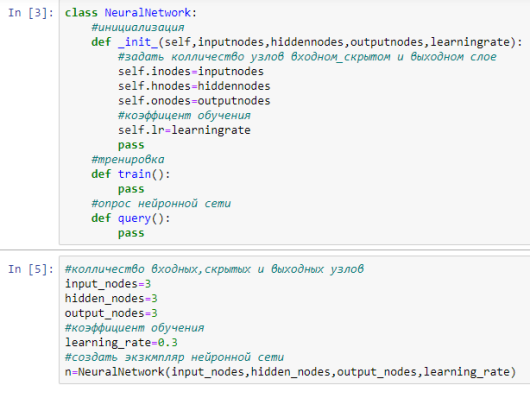530x398 pixels.
Task: Click the '#инициализация' comment
Action: 138,27
